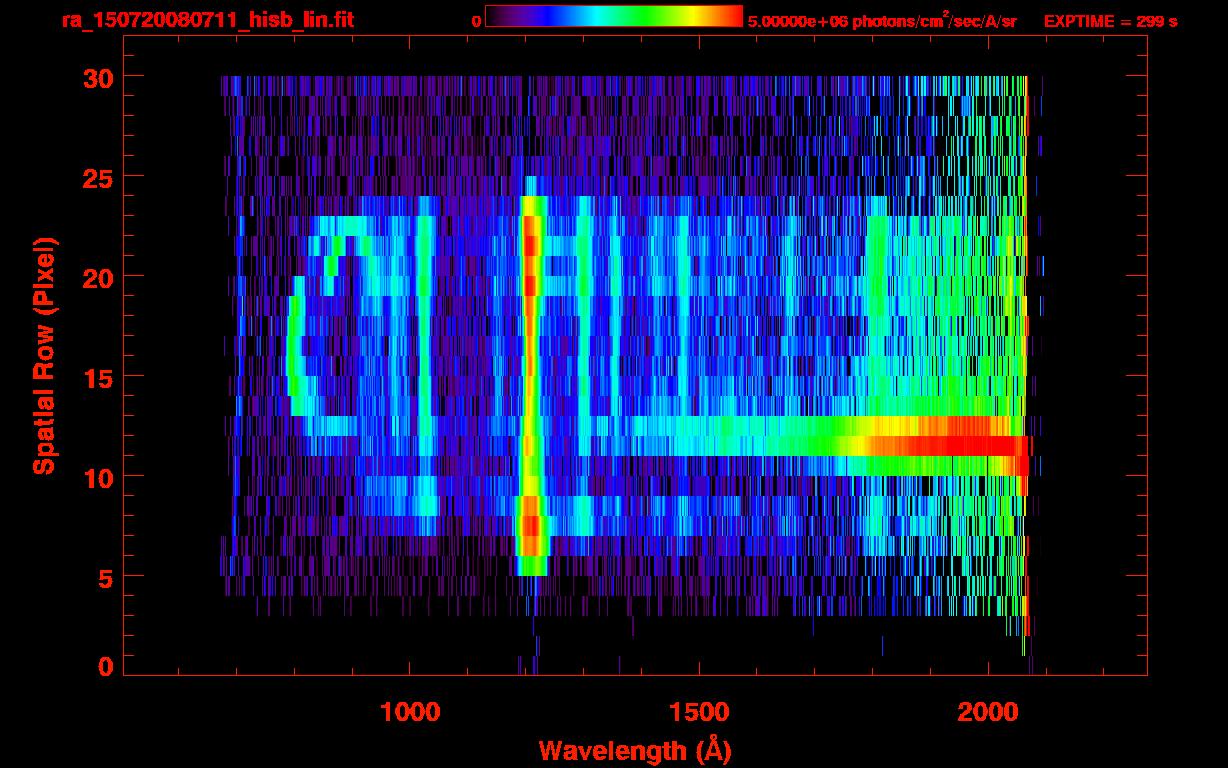Click the colorbar minimum label 0
Viewport: 1228px width, 768px height.
[476, 21]
